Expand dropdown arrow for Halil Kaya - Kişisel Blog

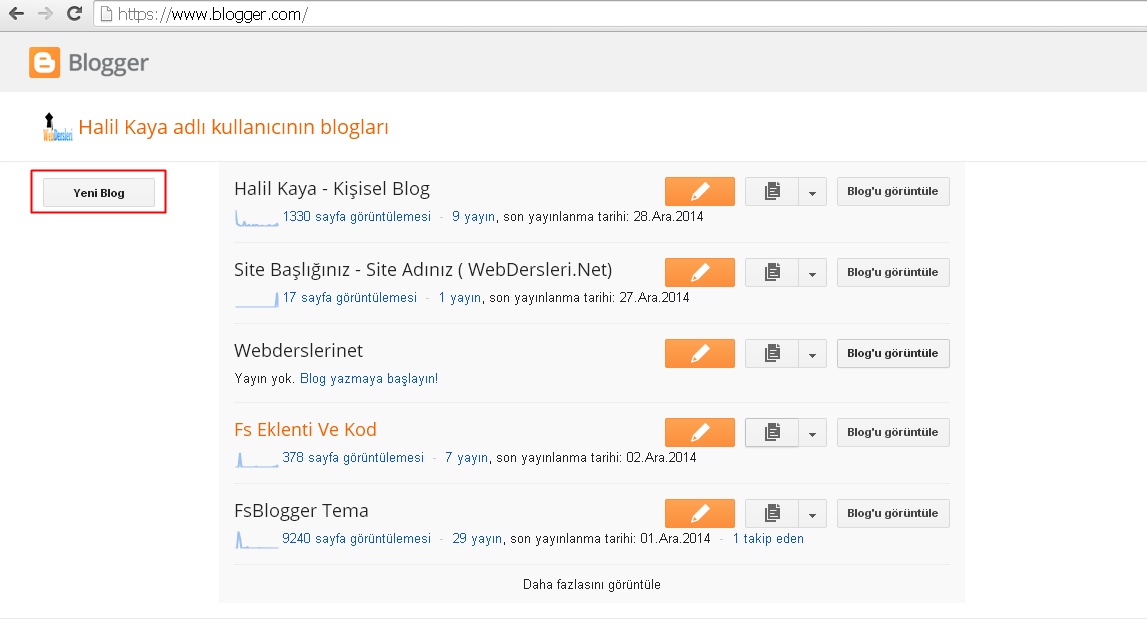pyautogui.click(x=813, y=192)
